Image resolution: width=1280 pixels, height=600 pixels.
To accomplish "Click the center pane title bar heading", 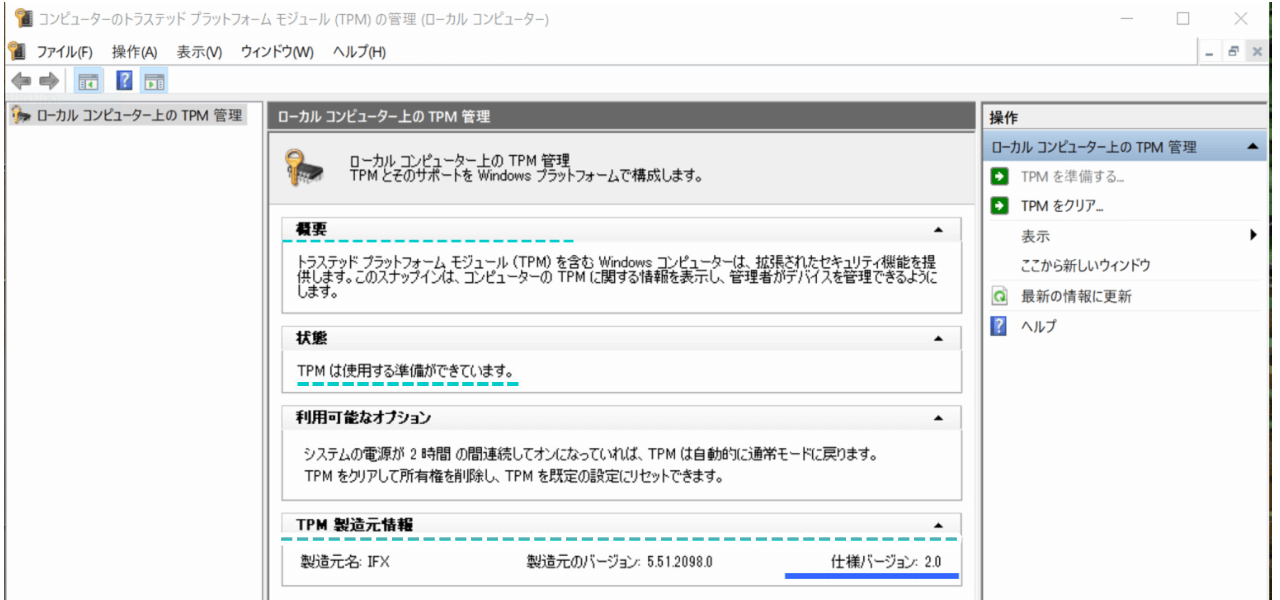I will (621, 117).
